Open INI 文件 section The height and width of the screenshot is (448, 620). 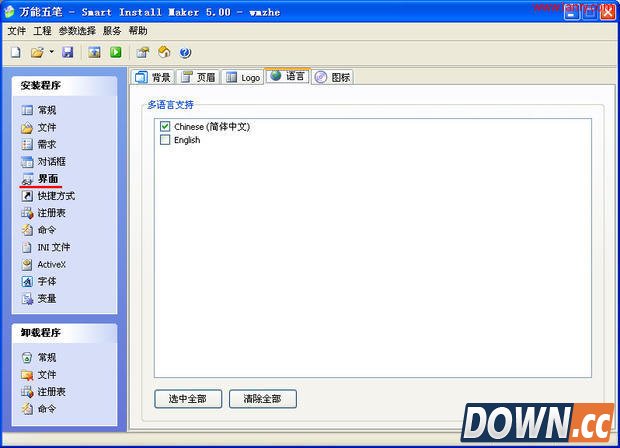45,247
